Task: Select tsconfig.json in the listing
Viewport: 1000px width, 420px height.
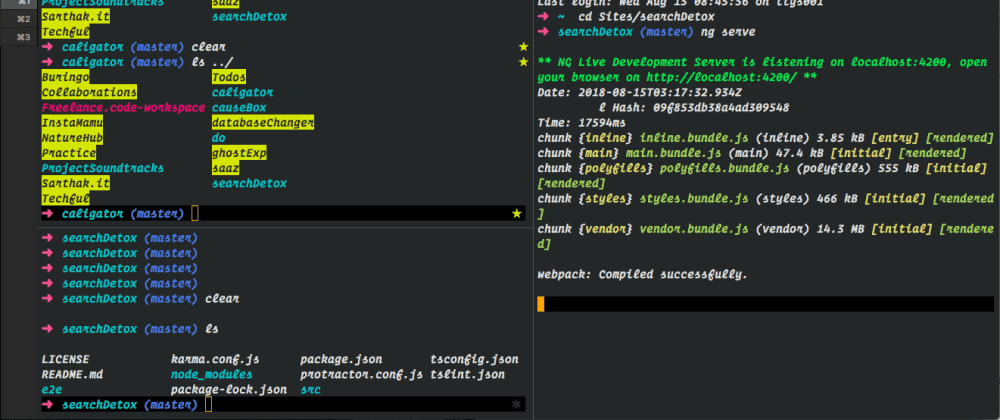Action: click(x=474, y=359)
